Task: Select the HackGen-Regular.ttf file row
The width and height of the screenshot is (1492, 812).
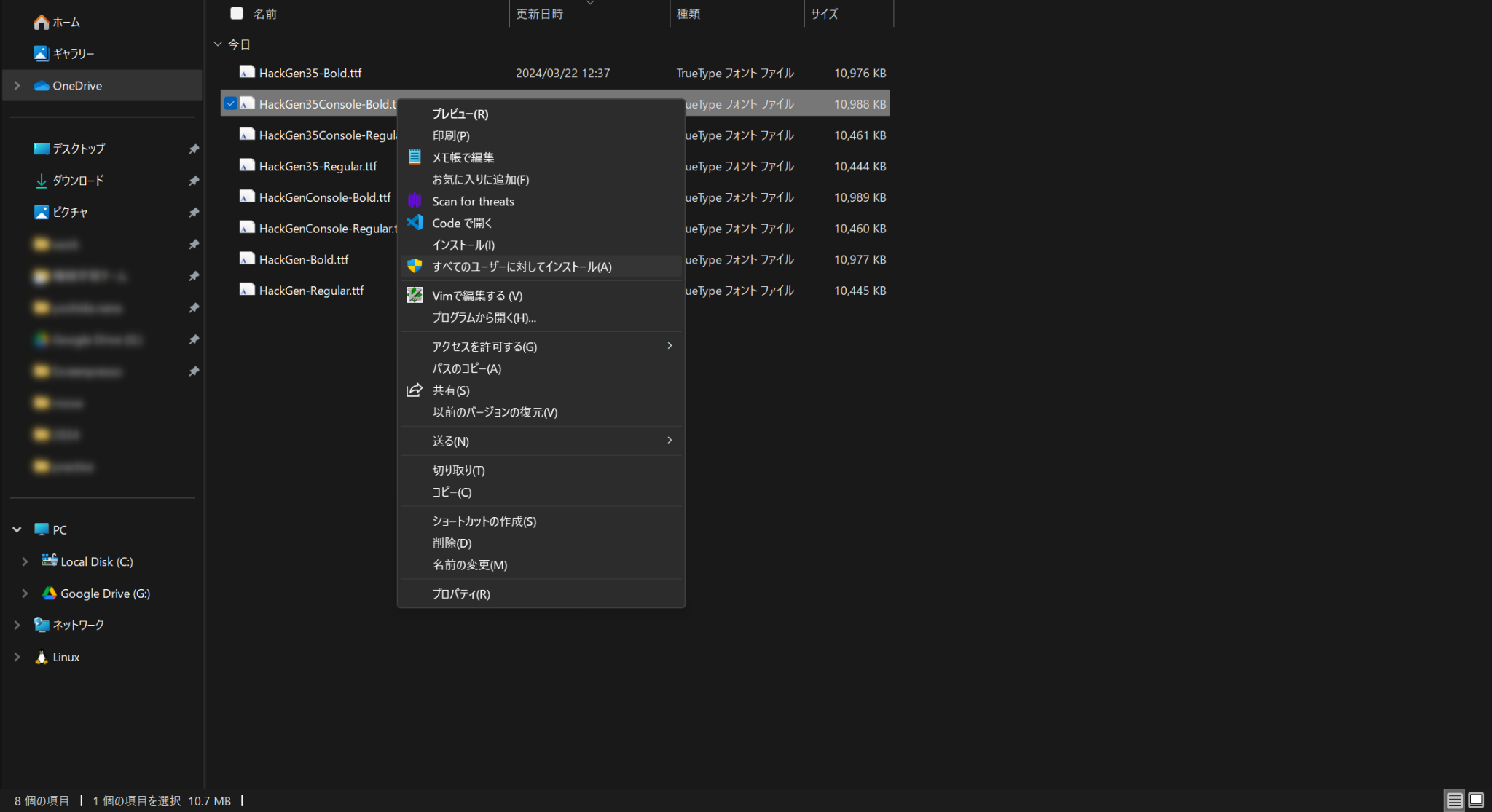Action: coord(312,290)
